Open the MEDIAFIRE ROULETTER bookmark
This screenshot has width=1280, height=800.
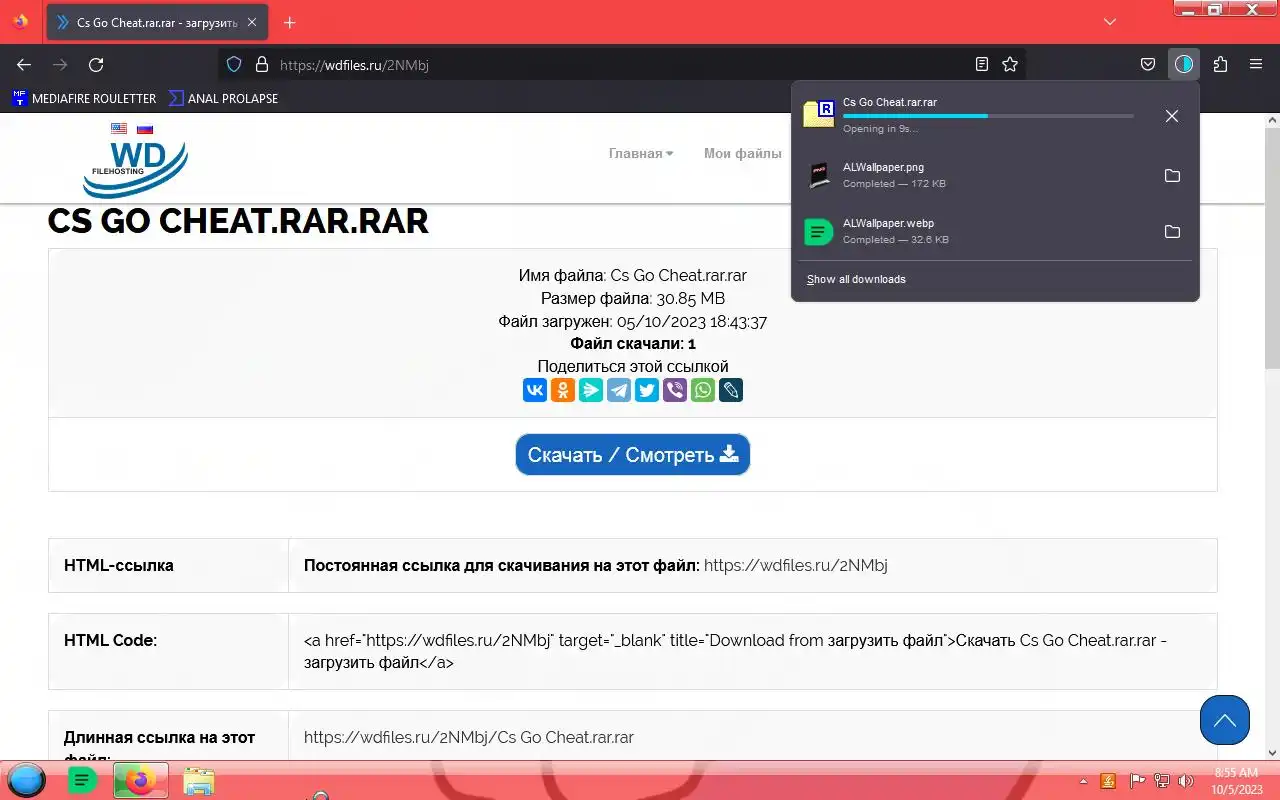[85, 98]
